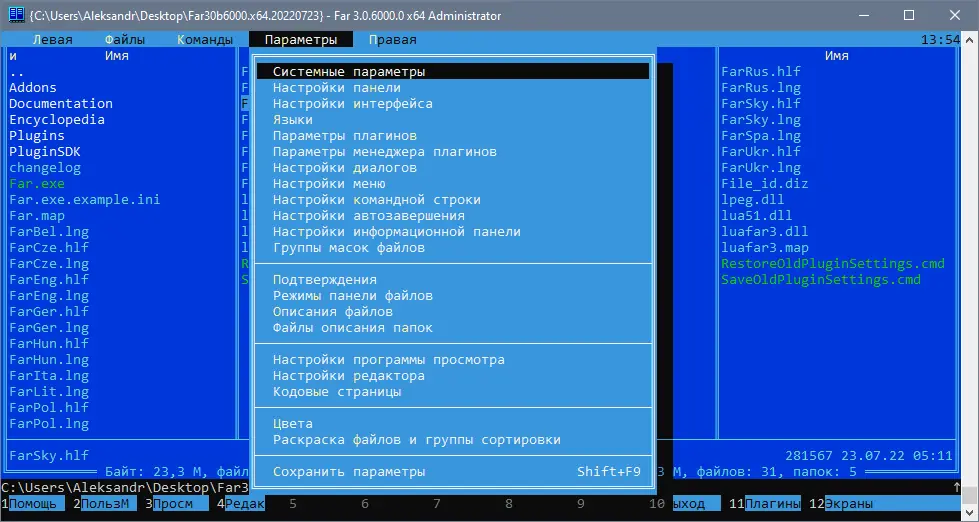Open the Файлы menu
The image size is (979, 522).
pos(125,39)
